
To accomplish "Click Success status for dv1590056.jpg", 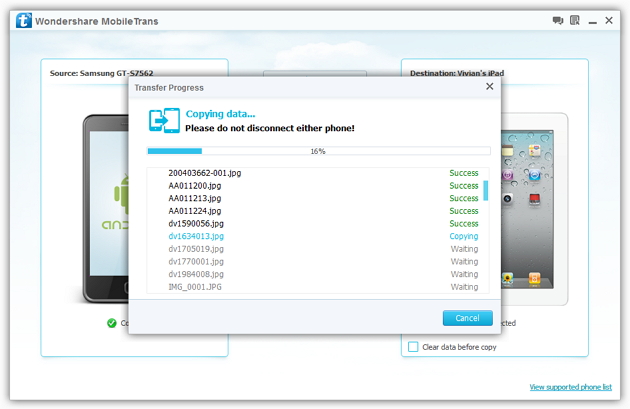I will pos(464,224).
